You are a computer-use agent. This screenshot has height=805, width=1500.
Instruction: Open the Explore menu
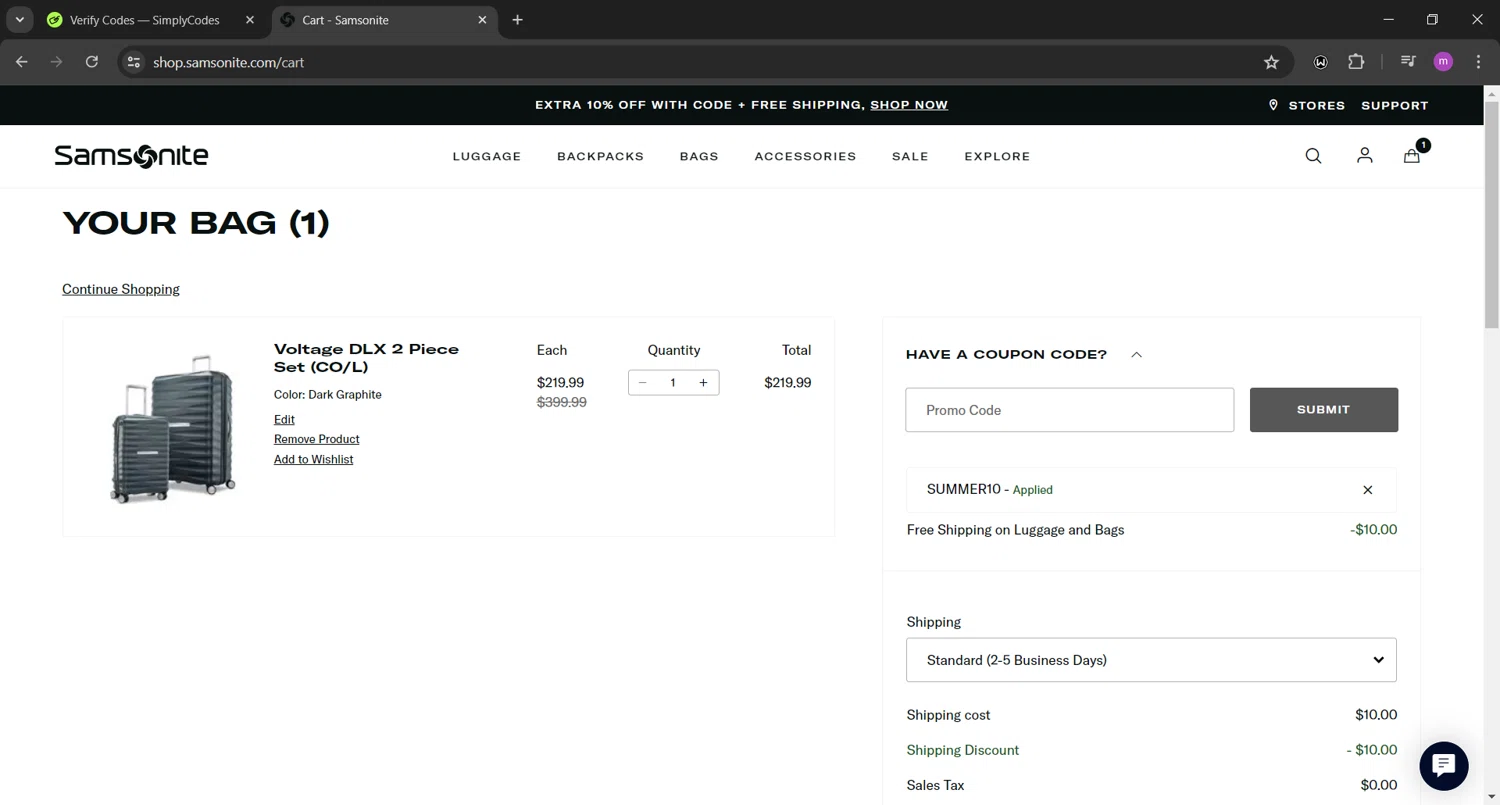997,156
